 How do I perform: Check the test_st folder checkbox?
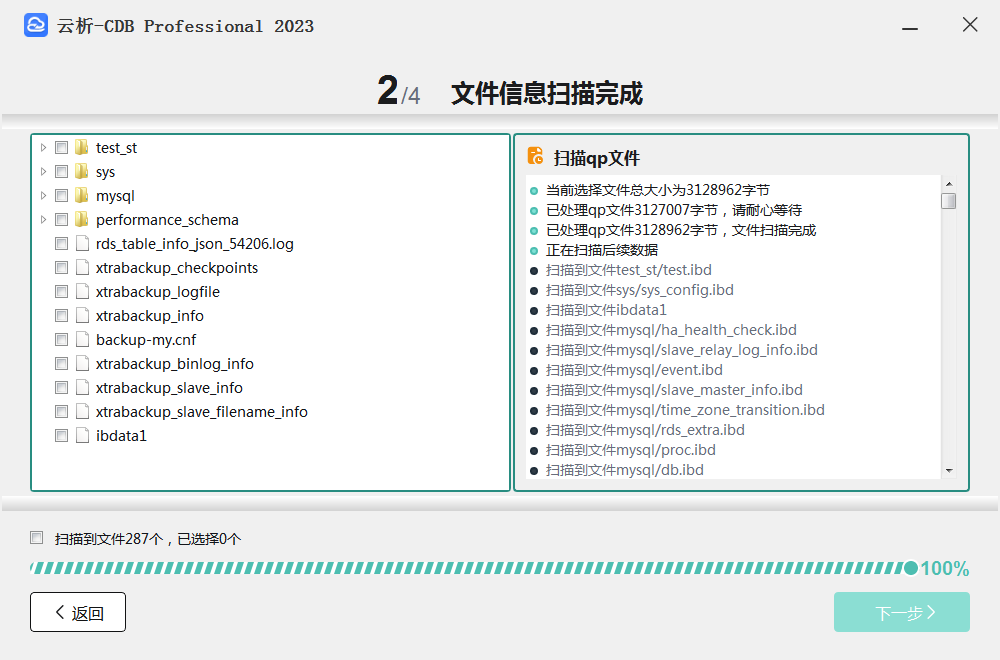61,148
